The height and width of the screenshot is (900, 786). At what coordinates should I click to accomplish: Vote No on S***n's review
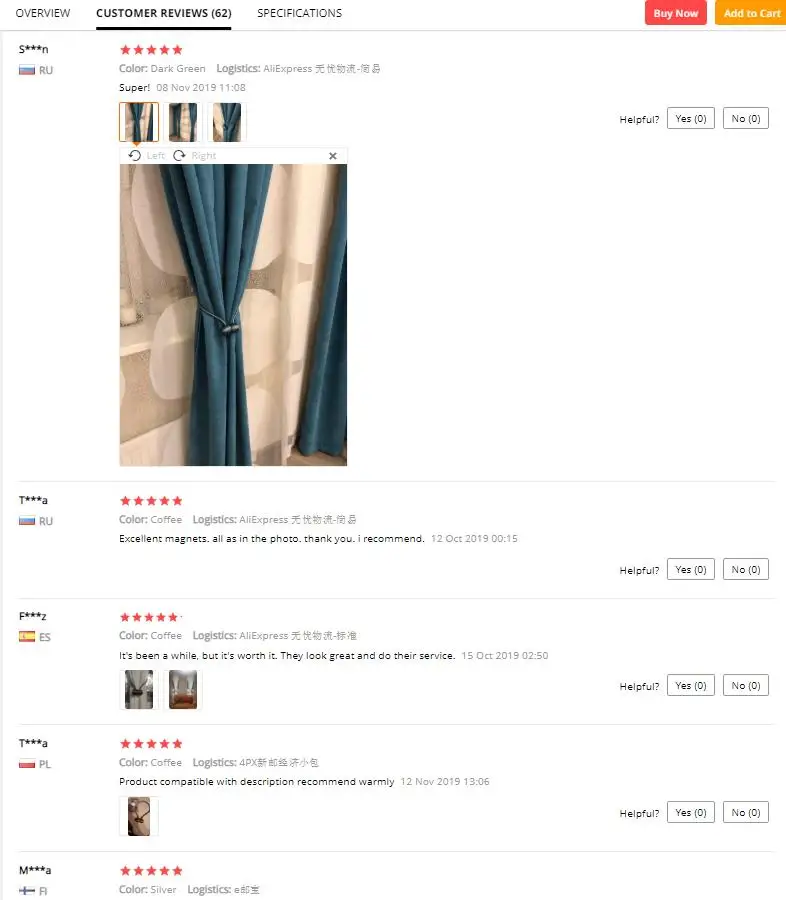coord(746,118)
